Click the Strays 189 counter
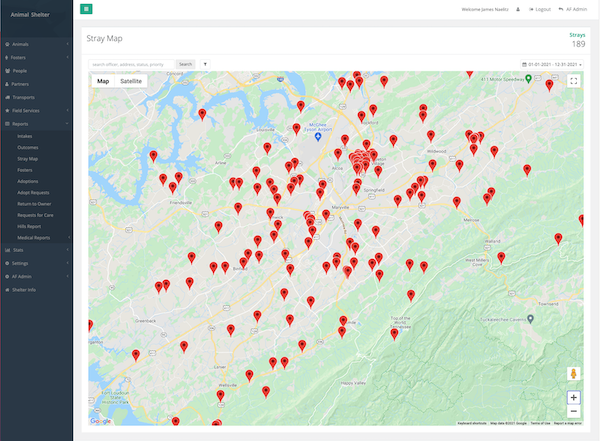Screen dimensions: 600x441 (578, 40)
